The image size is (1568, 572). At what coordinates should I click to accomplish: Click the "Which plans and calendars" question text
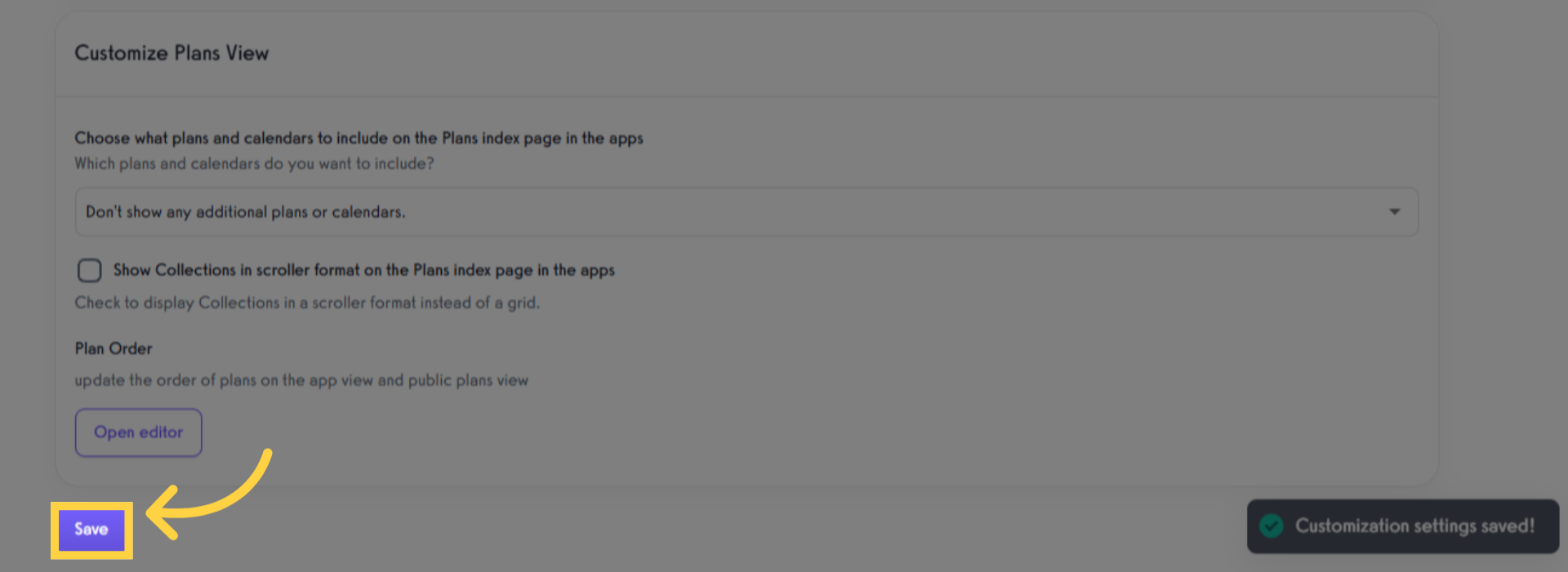[254, 163]
